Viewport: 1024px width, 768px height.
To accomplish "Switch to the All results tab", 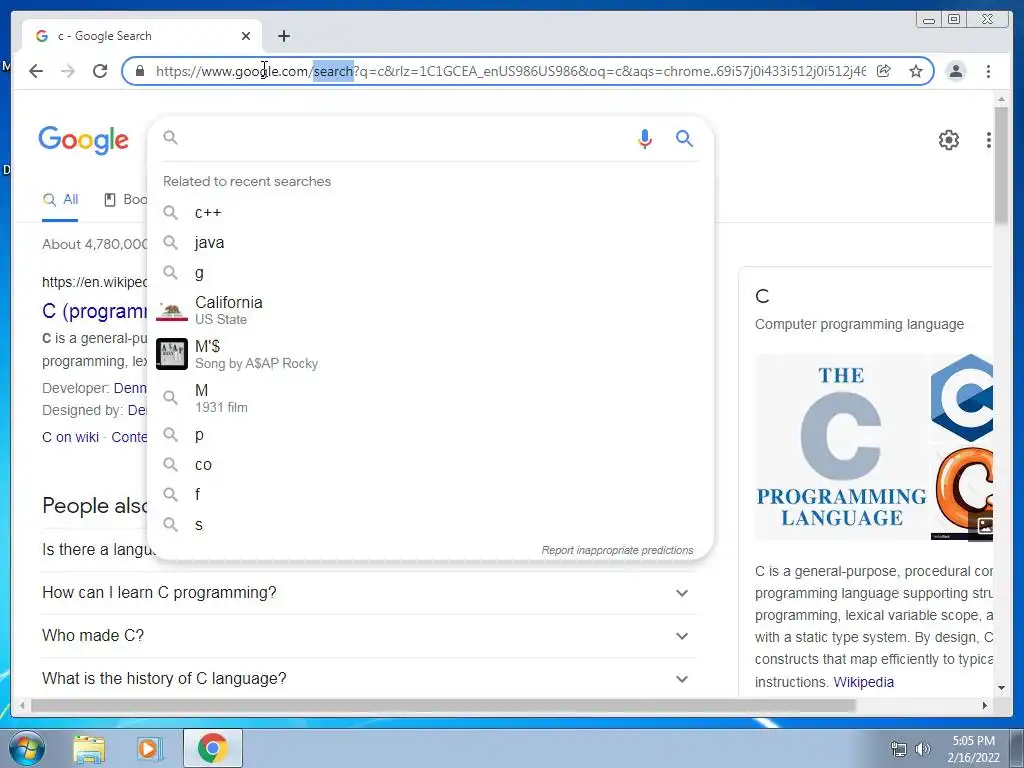I will pos(60,200).
